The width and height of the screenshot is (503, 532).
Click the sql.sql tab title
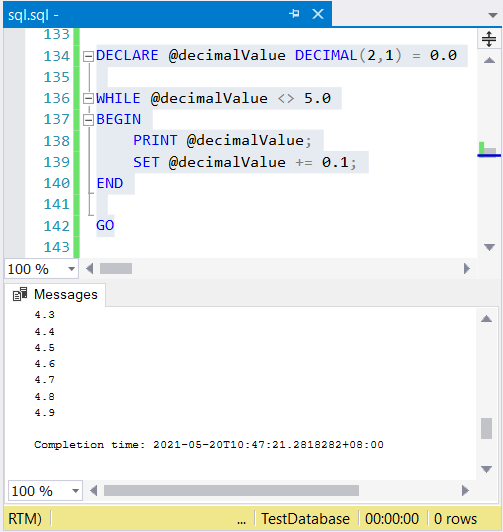(x=33, y=15)
